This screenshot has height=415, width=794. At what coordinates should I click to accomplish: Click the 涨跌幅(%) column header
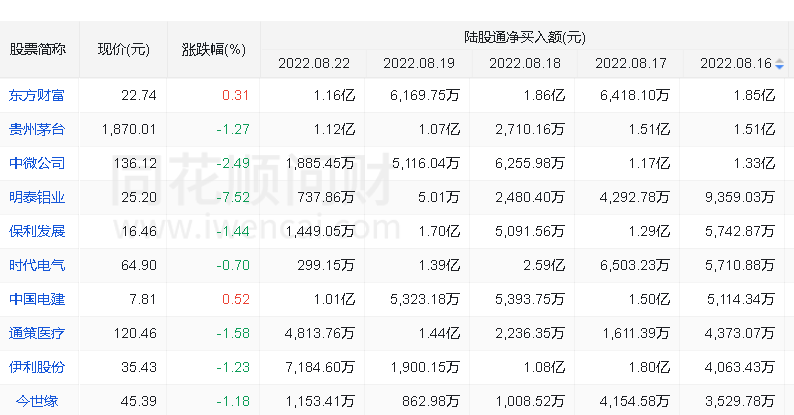pos(214,49)
